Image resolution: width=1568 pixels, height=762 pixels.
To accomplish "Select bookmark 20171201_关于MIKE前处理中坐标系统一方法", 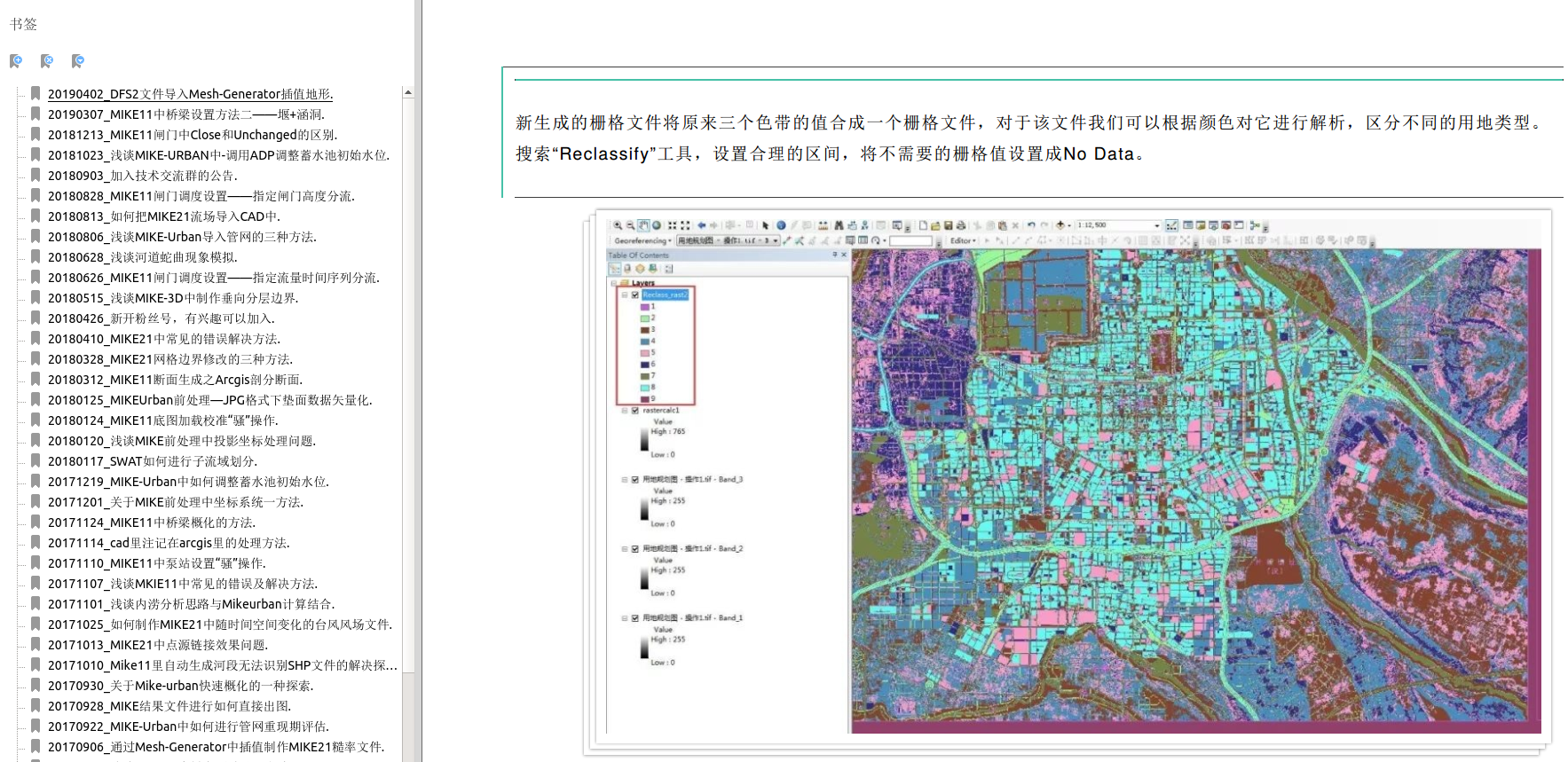I will 176,502.
